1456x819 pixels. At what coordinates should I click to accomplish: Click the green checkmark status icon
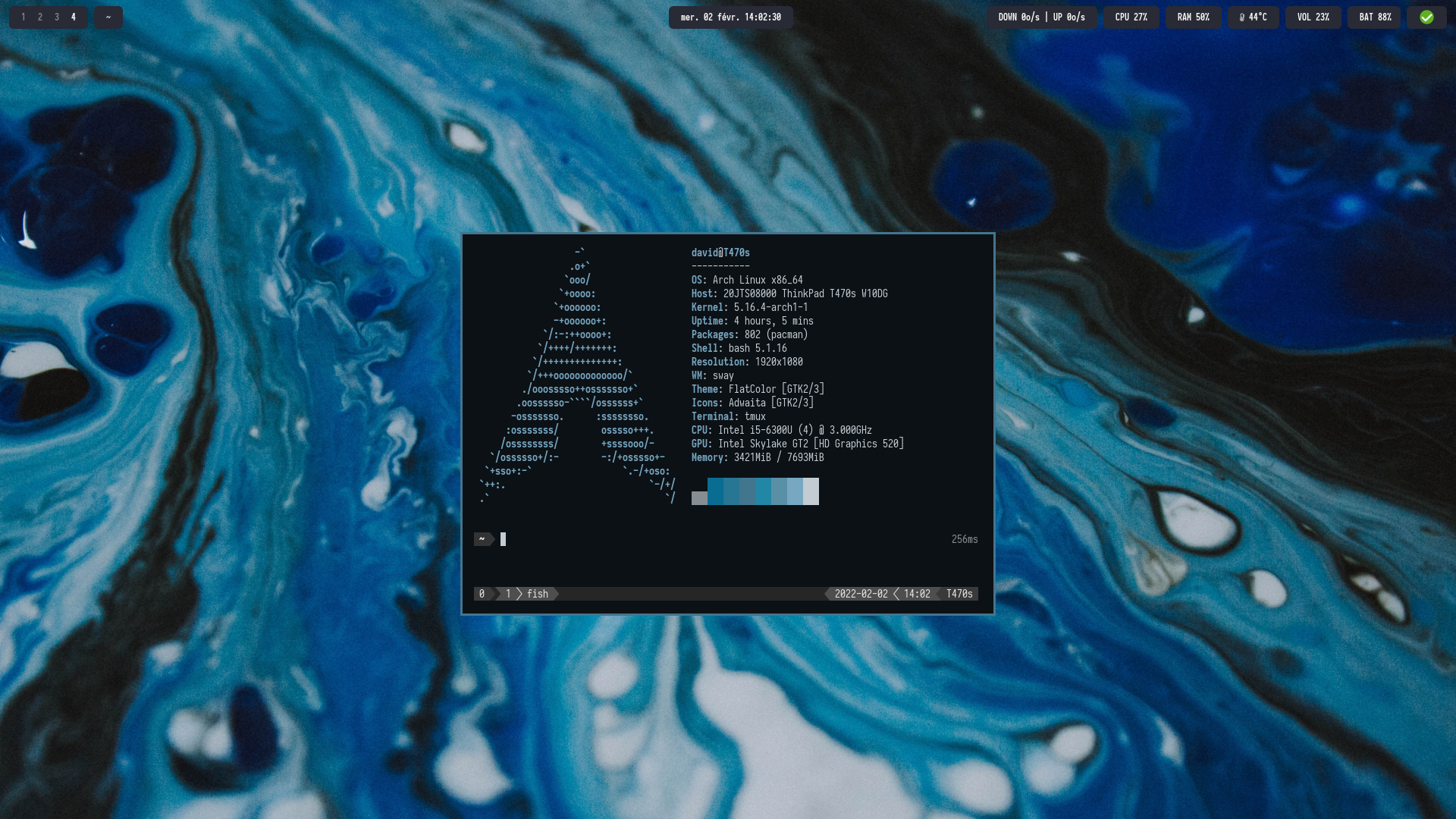[1426, 17]
